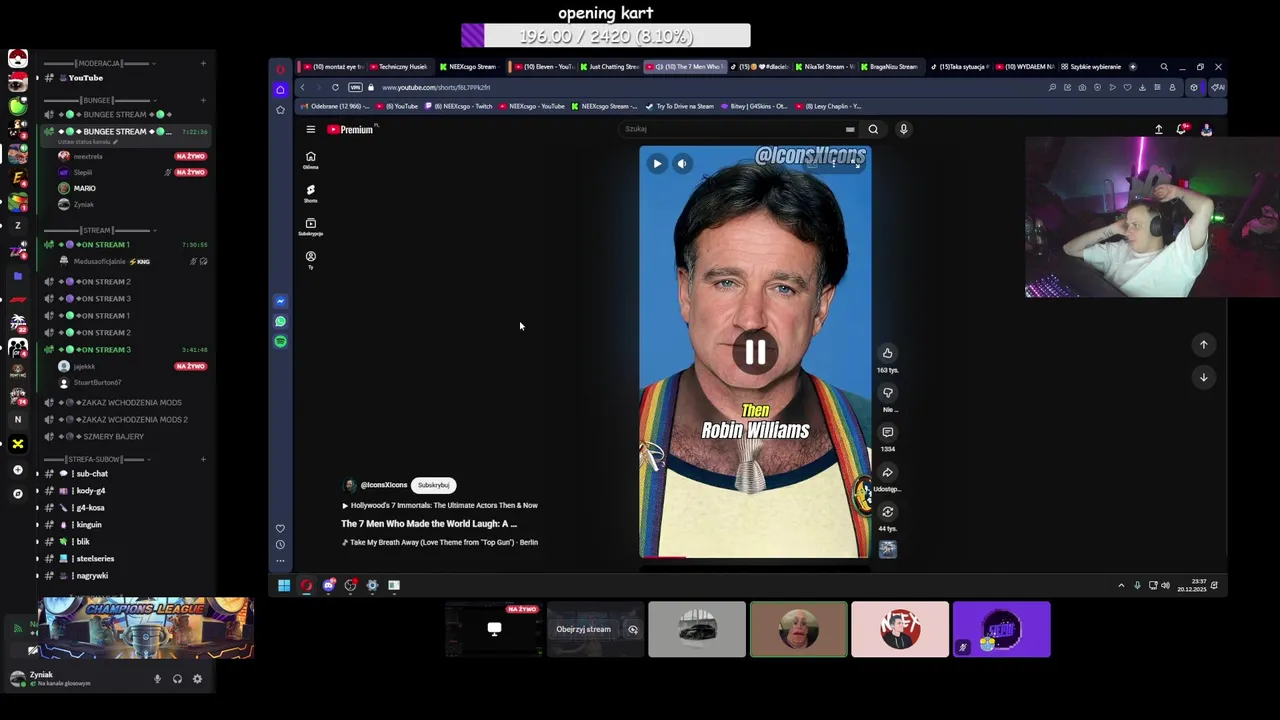
Task: Click the YouTube search magnifier button
Action: pyautogui.click(x=873, y=129)
